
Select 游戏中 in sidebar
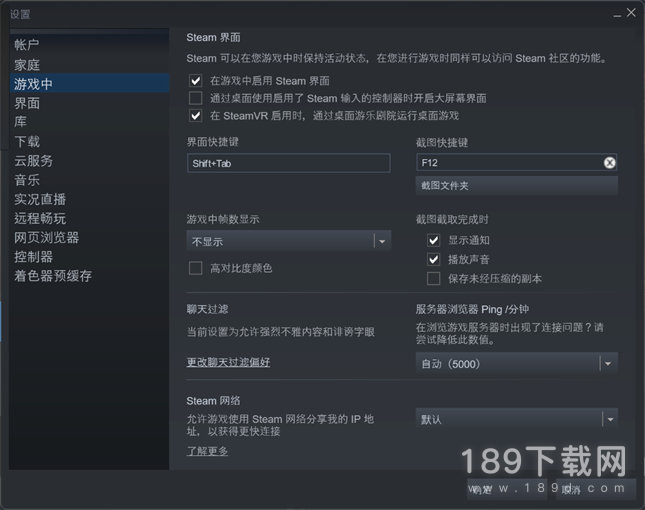(x=89, y=83)
